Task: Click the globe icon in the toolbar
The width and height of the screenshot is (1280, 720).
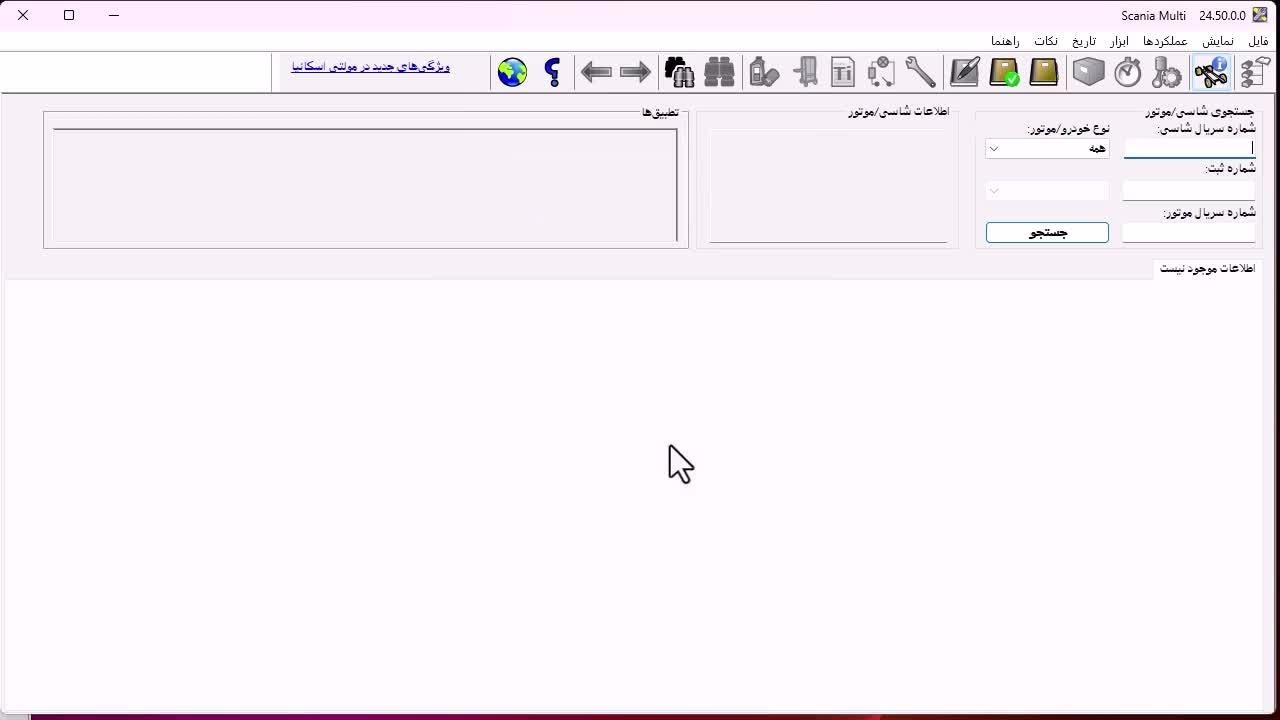Action: coord(512,72)
